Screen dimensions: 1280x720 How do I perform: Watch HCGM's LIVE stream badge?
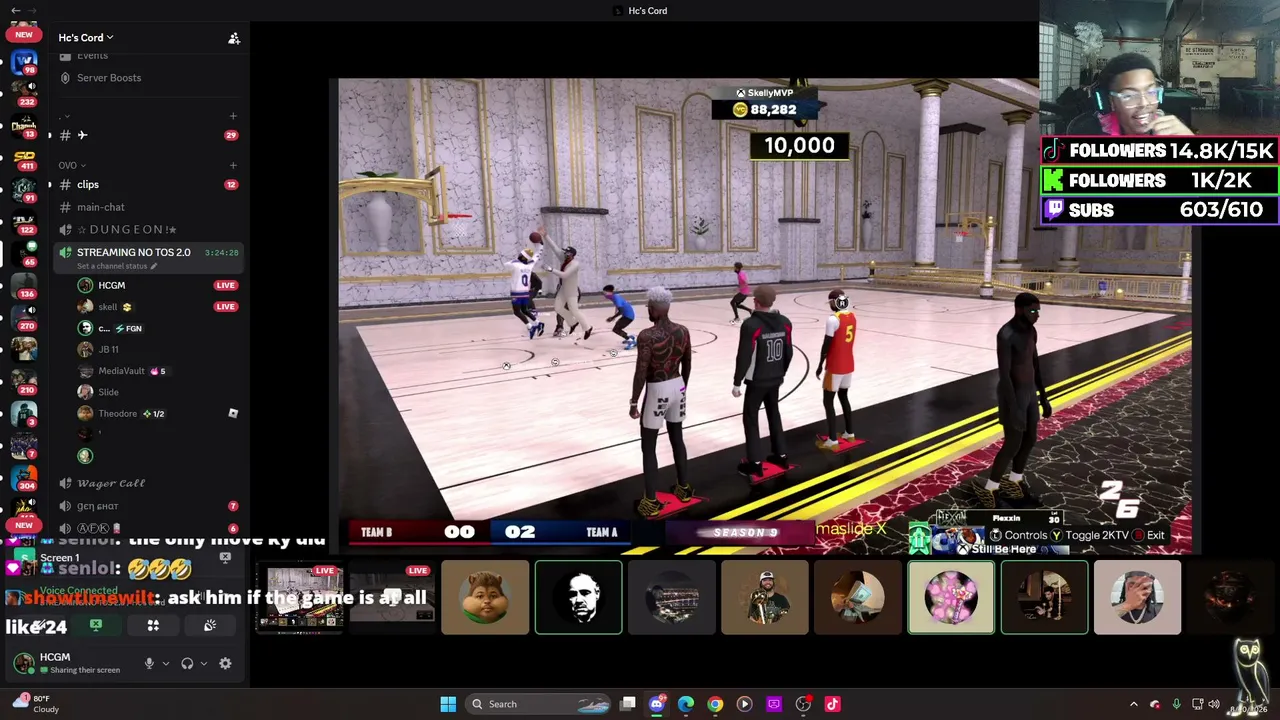(x=225, y=285)
